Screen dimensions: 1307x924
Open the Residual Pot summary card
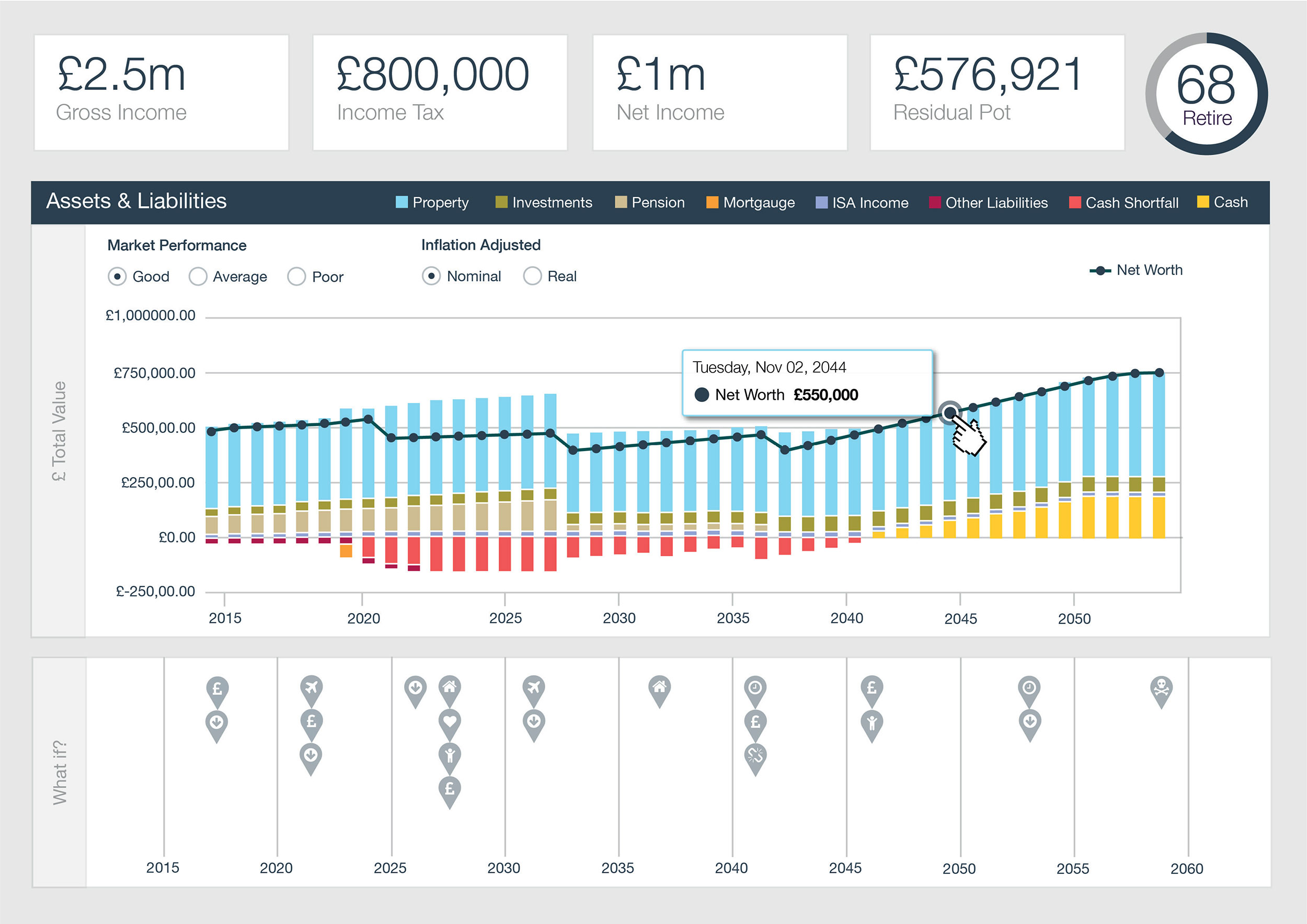point(997,93)
